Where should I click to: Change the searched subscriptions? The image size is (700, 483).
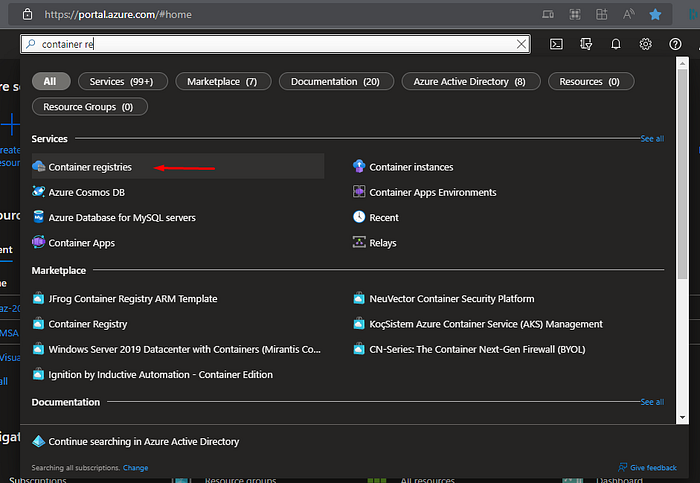pos(135,468)
